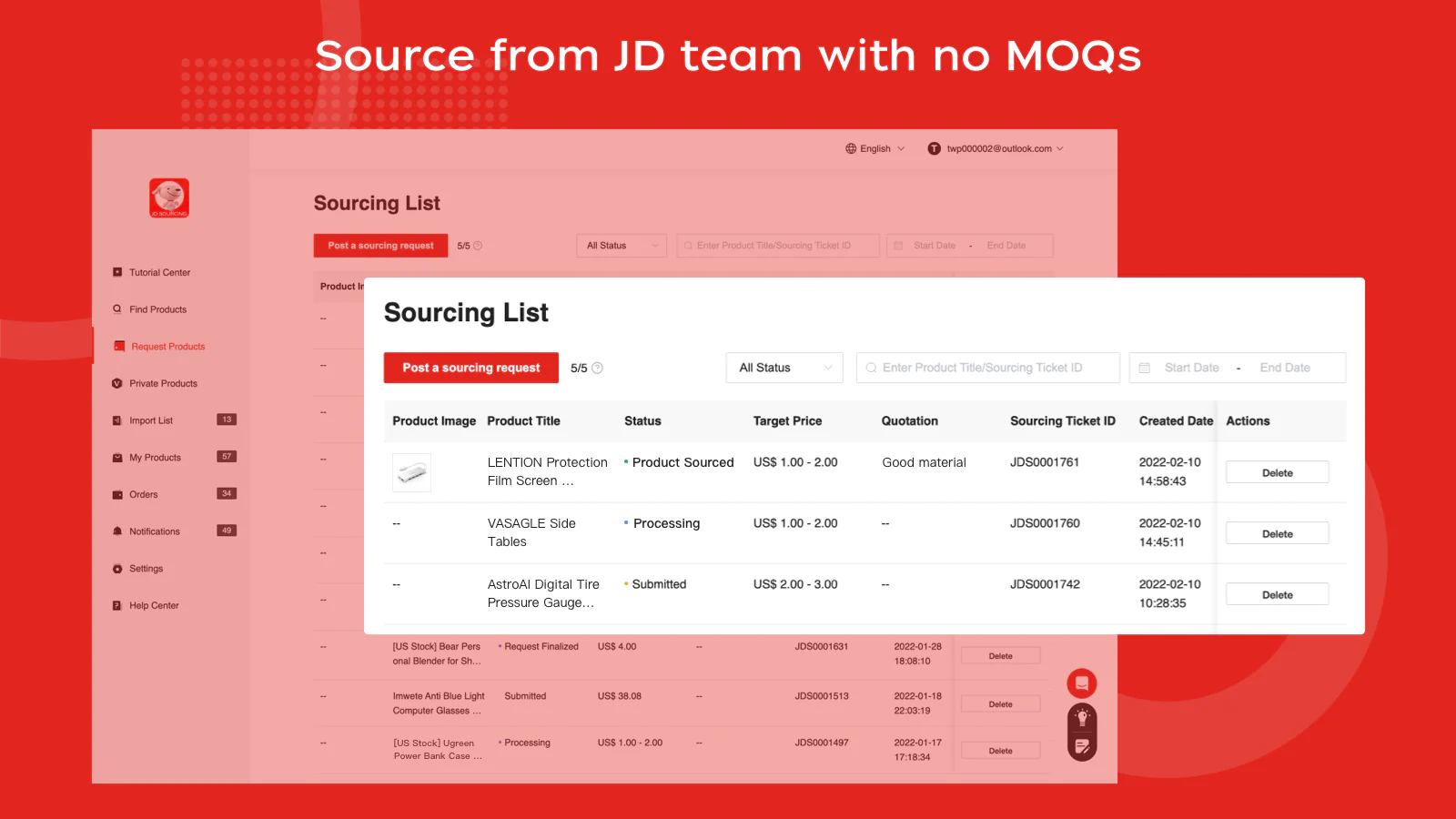Click ticket ID JDS0001761
The width and height of the screenshot is (1456, 819).
click(1045, 462)
